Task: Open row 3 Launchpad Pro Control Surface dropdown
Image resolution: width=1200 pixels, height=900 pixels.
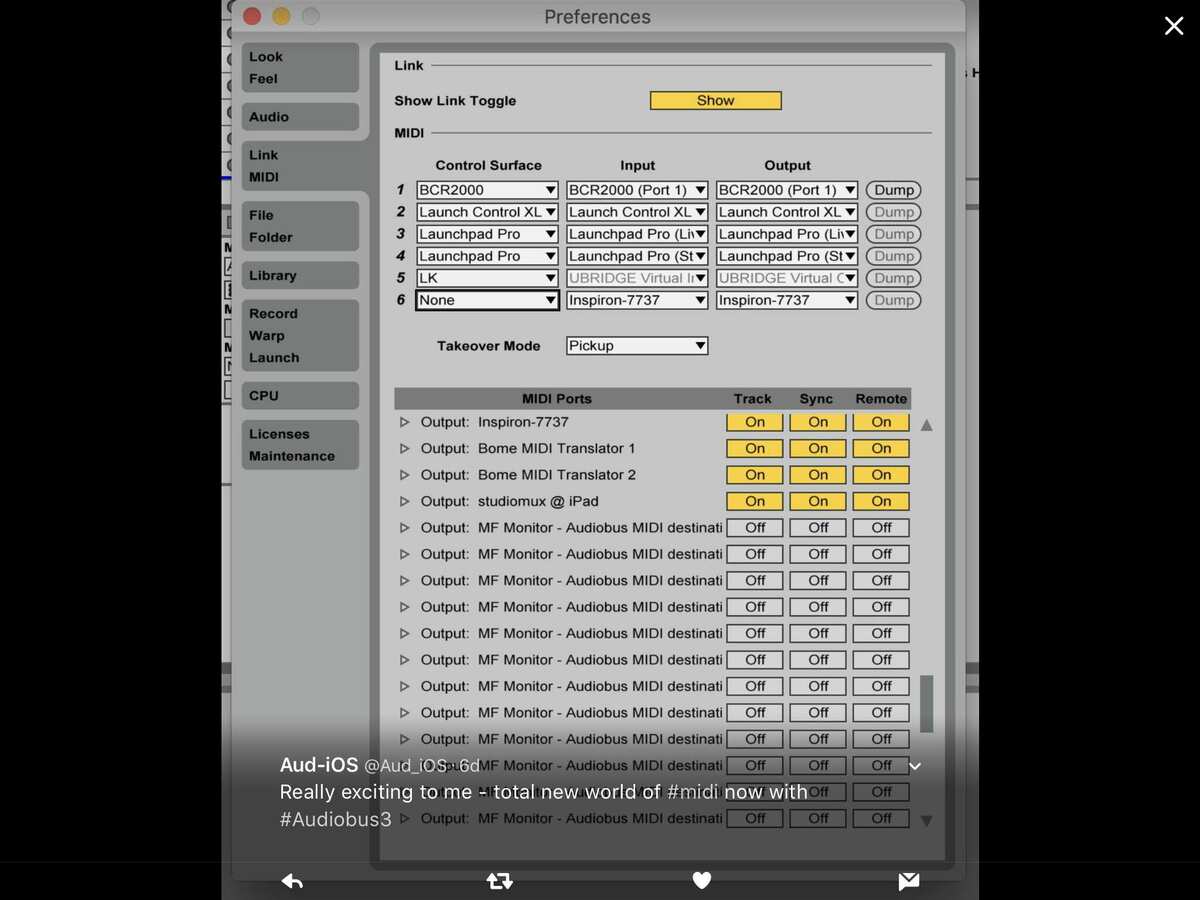Action: pyautogui.click(x=487, y=234)
